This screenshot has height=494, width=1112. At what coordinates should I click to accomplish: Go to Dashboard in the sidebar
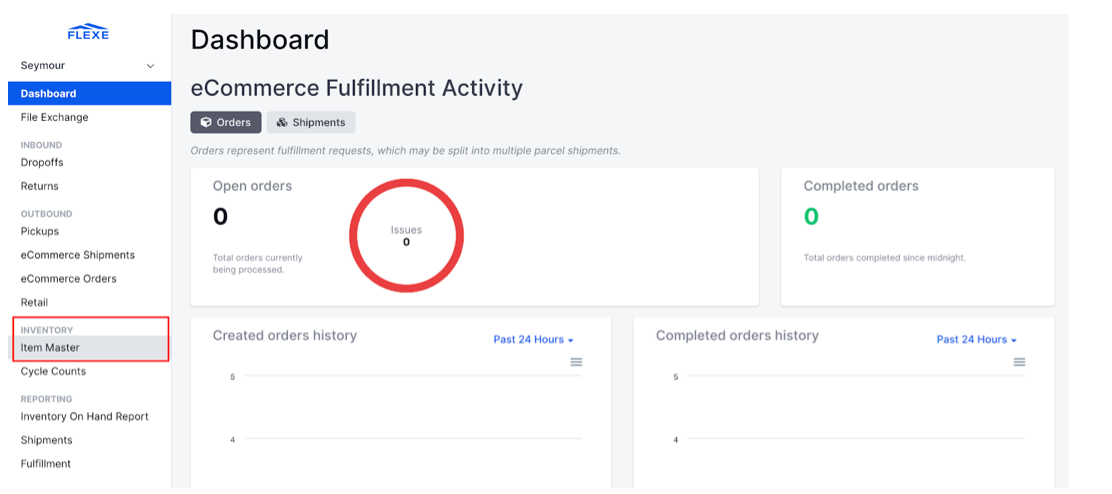pyautogui.click(x=89, y=94)
